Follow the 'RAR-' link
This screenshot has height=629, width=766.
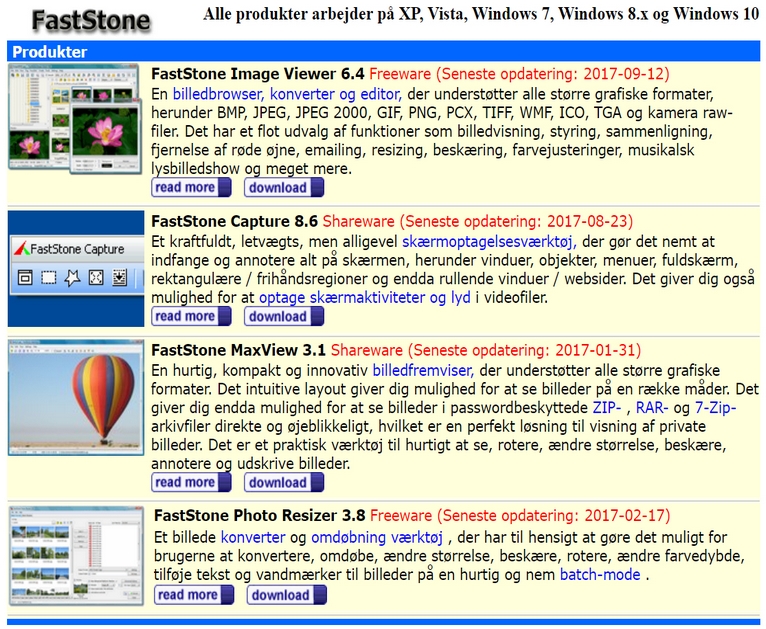pyautogui.click(x=652, y=407)
